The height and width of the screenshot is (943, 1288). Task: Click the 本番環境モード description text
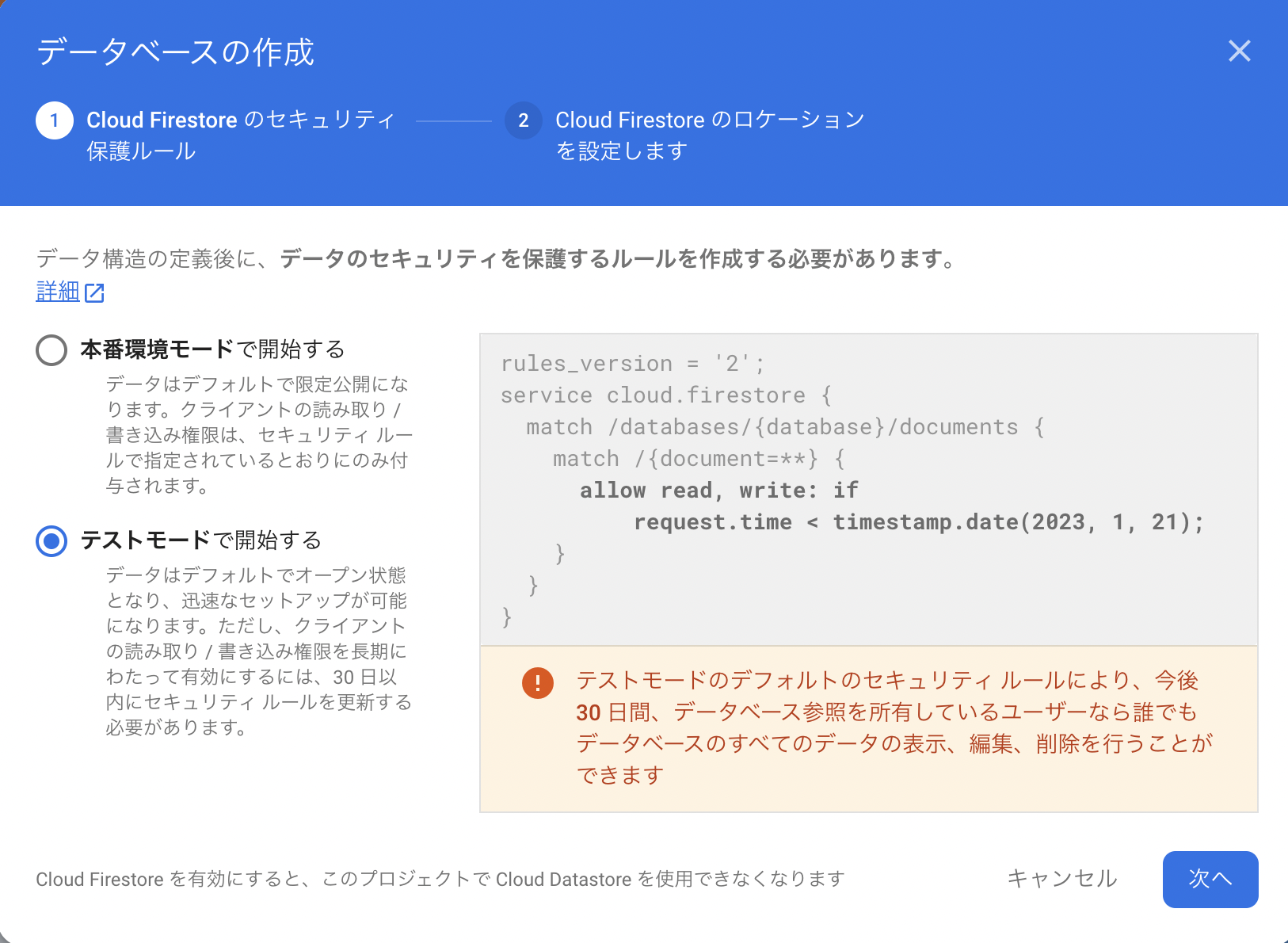(x=259, y=435)
